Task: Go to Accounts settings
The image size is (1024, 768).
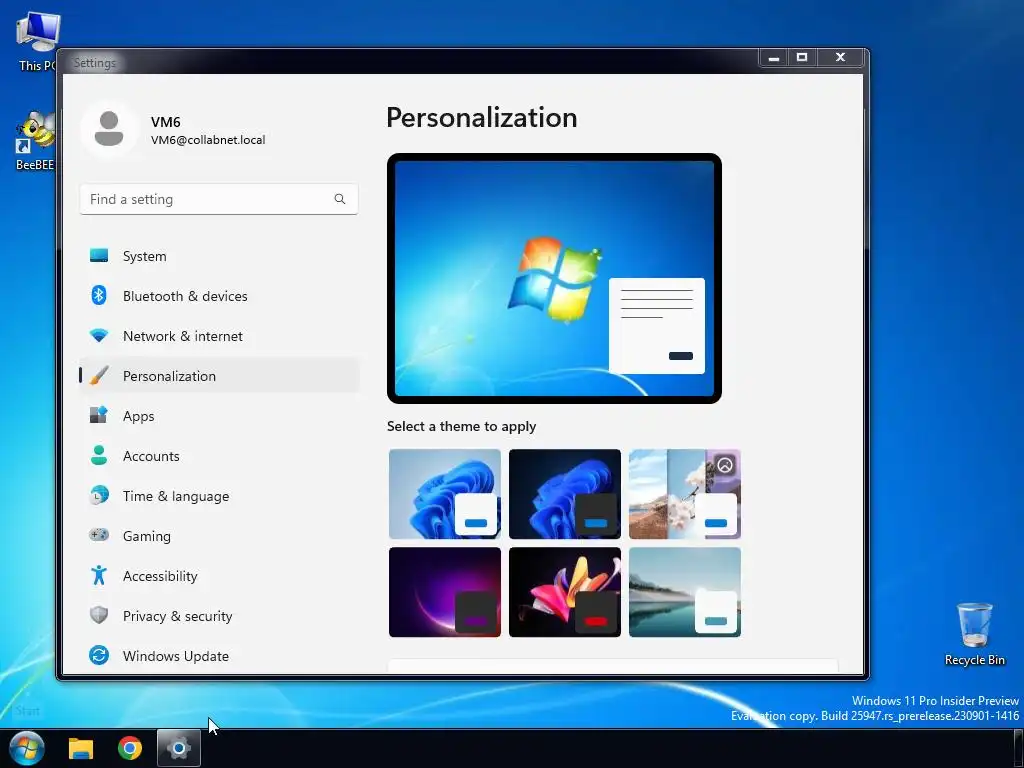Action: 219,456
